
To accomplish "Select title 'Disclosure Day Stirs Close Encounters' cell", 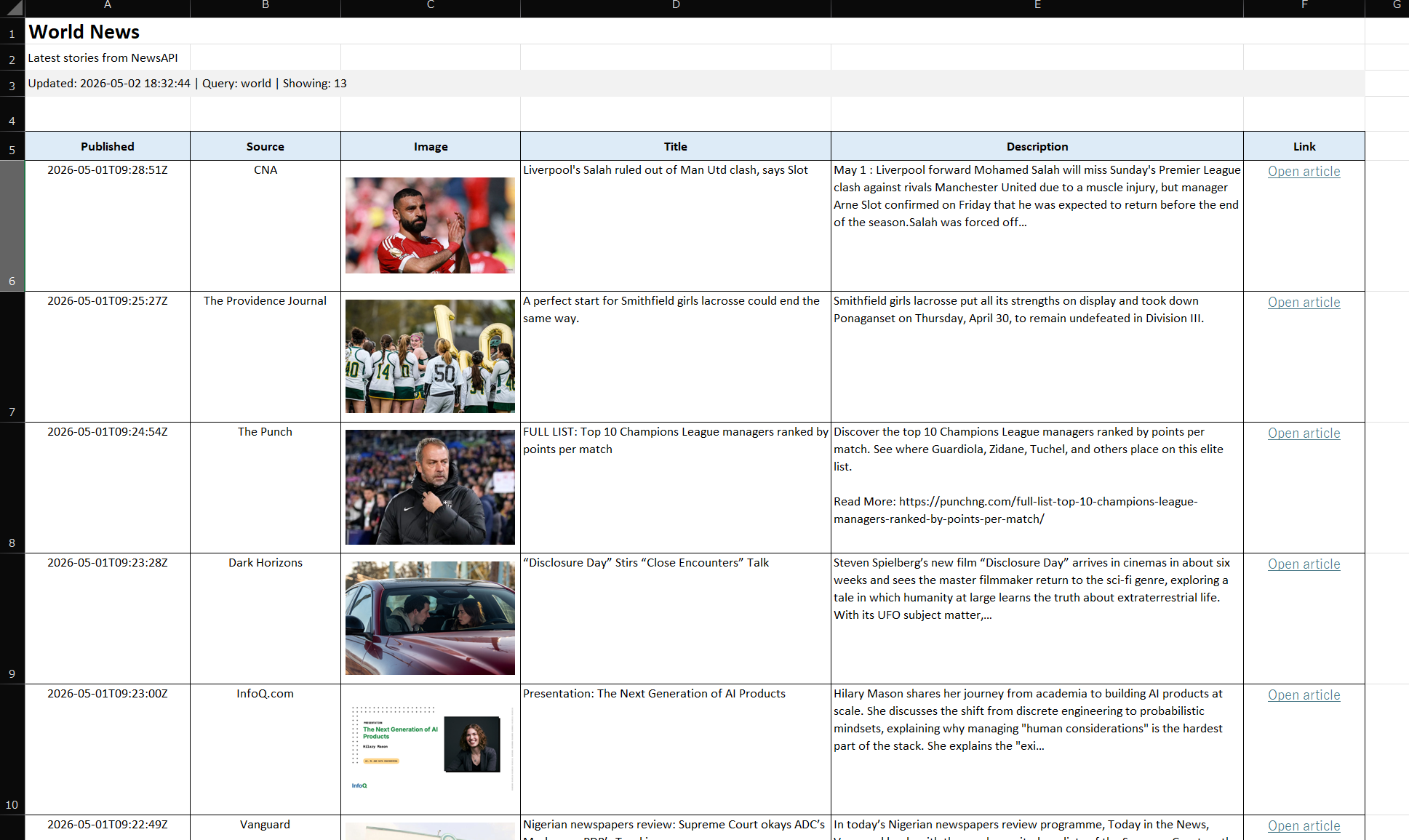I will [x=676, y=619].
